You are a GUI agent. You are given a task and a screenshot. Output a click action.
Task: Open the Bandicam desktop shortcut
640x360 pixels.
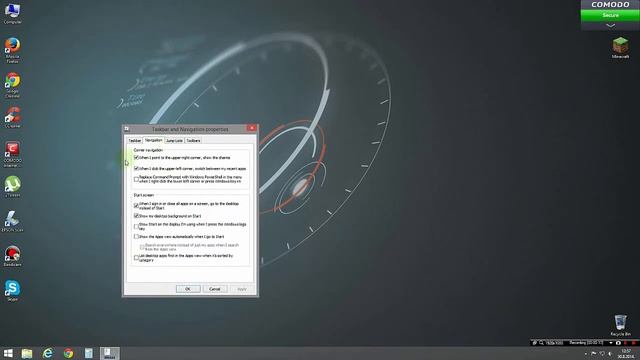point(12,256)
